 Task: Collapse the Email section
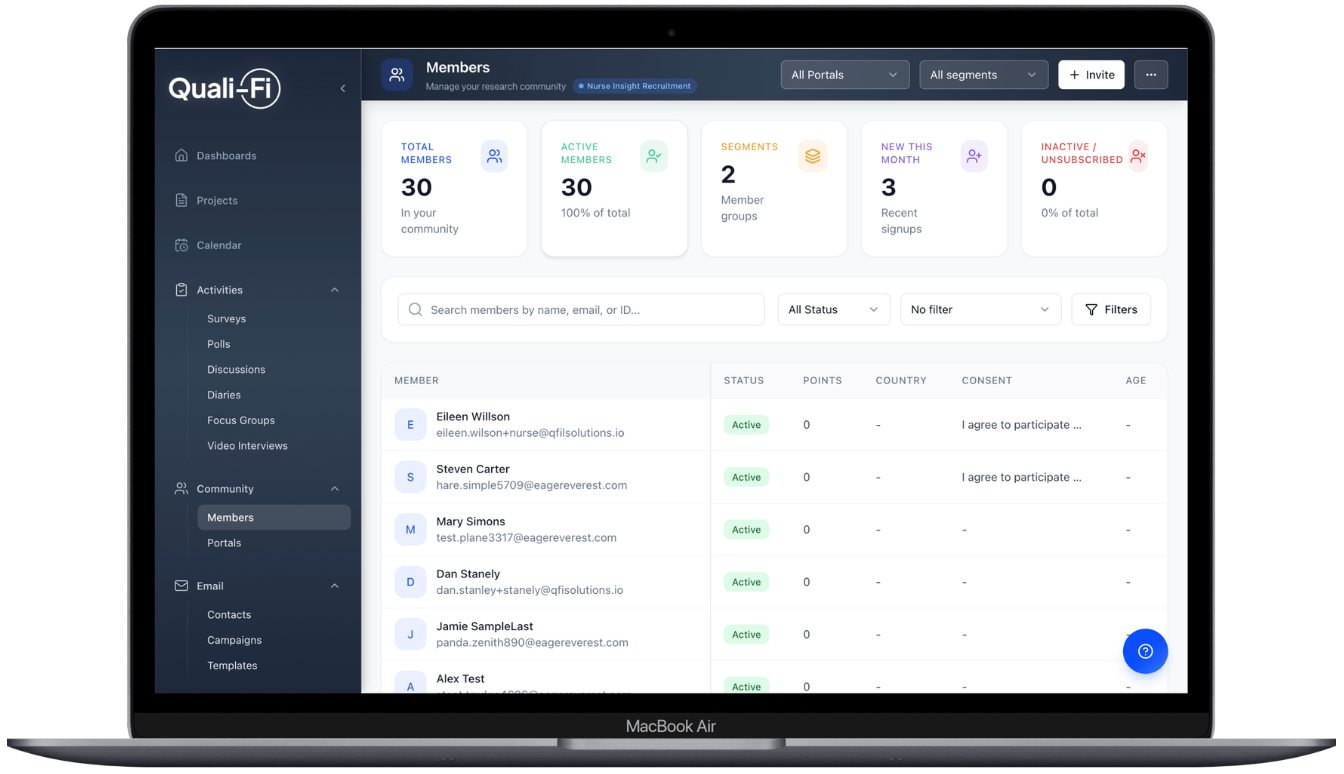click(x=335, y=586)
